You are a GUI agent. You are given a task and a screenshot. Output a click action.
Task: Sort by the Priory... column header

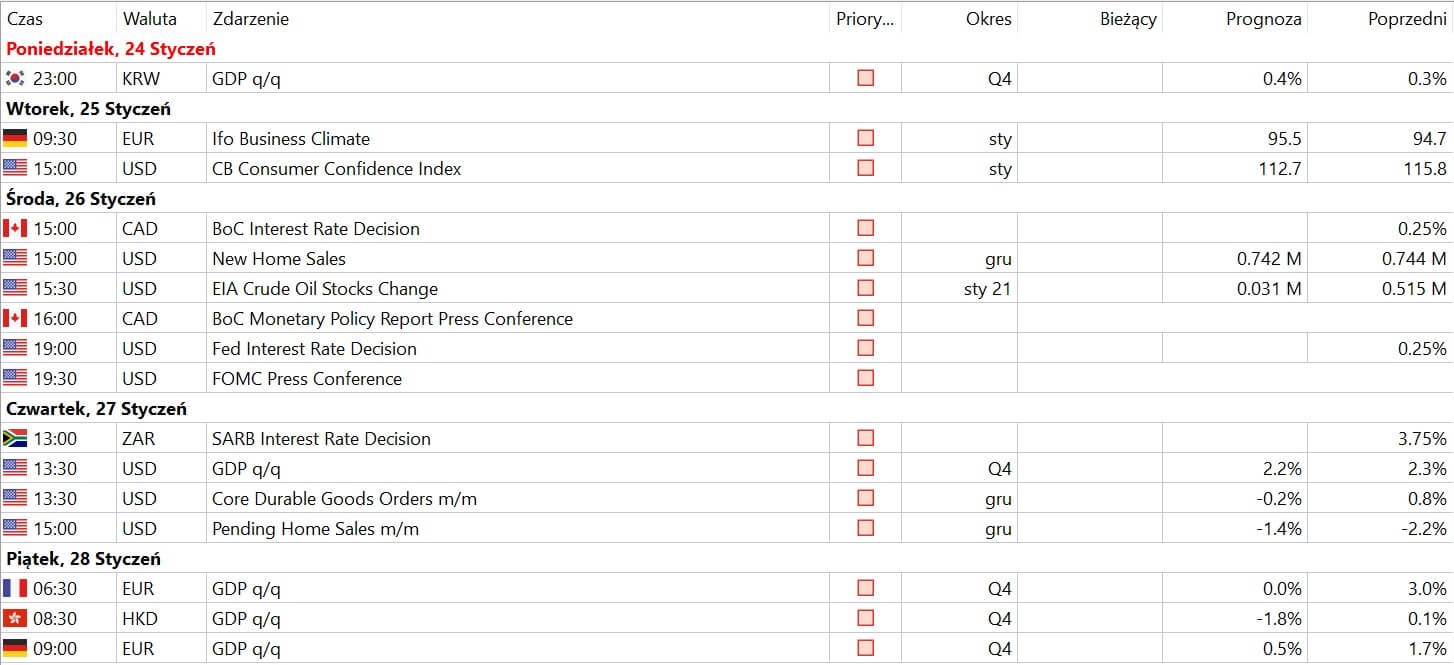pos(865,19)
